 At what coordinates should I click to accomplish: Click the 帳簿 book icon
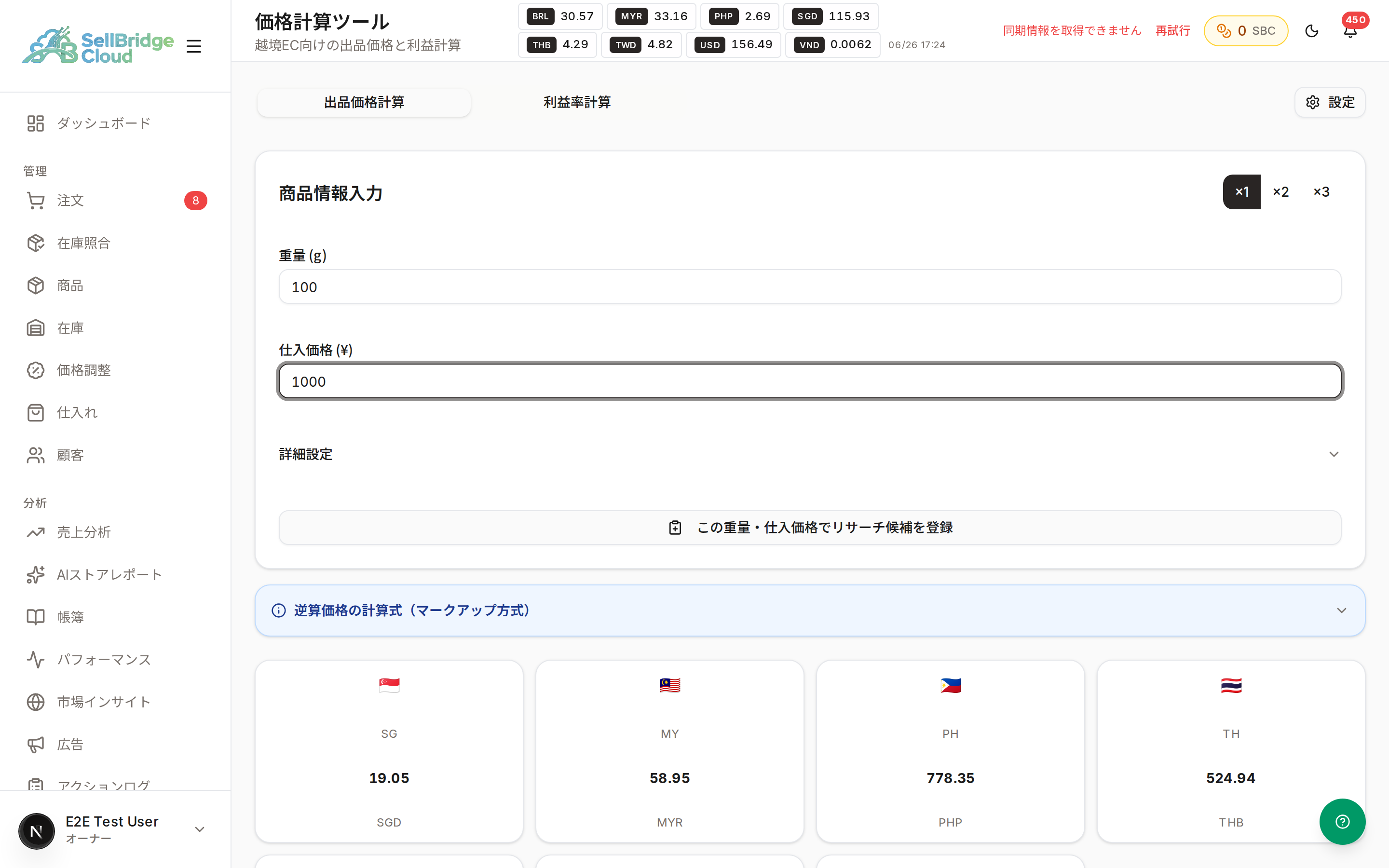pyautogui.click(x=36, y=617)
